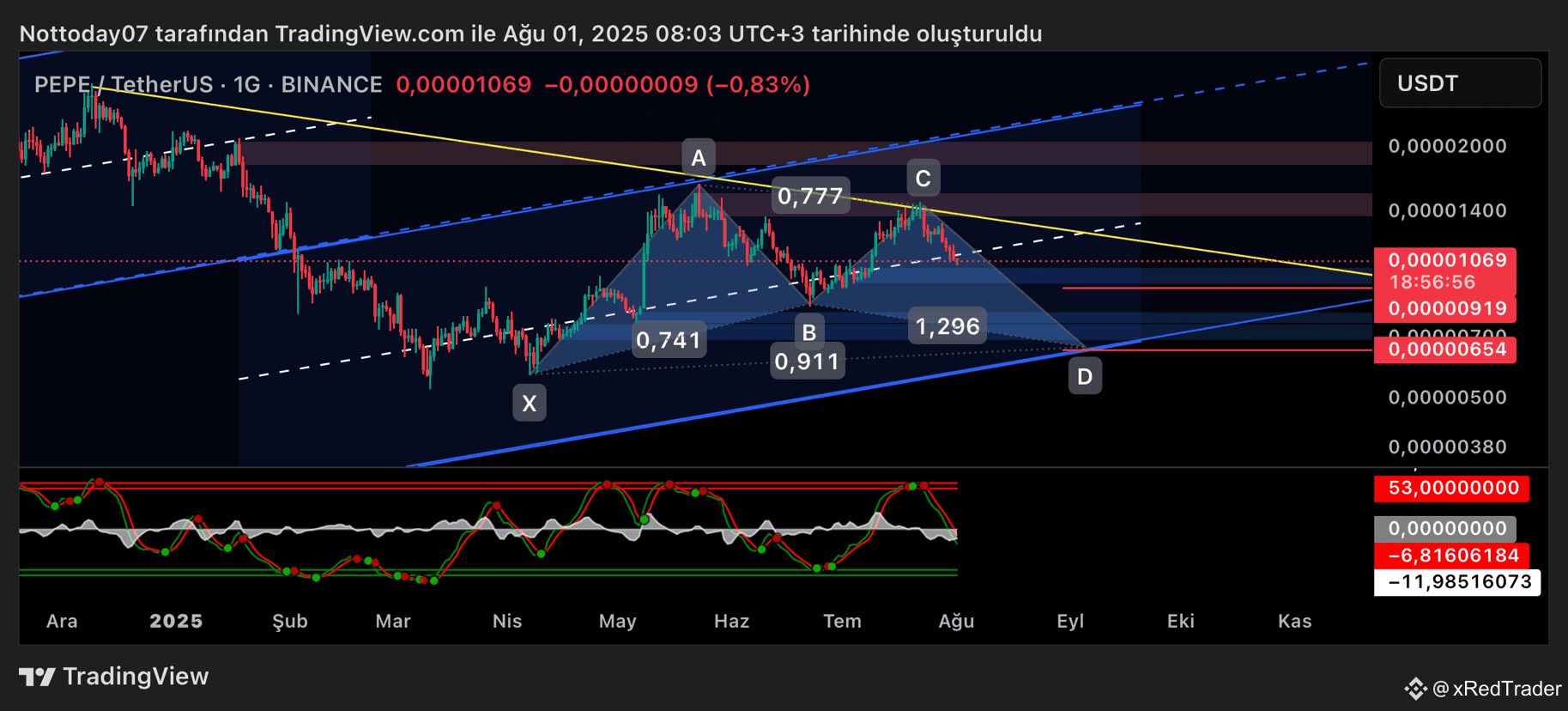Click the Nis month on time axis
Screen dimensions: 1568x711
[x=507, y=621]
